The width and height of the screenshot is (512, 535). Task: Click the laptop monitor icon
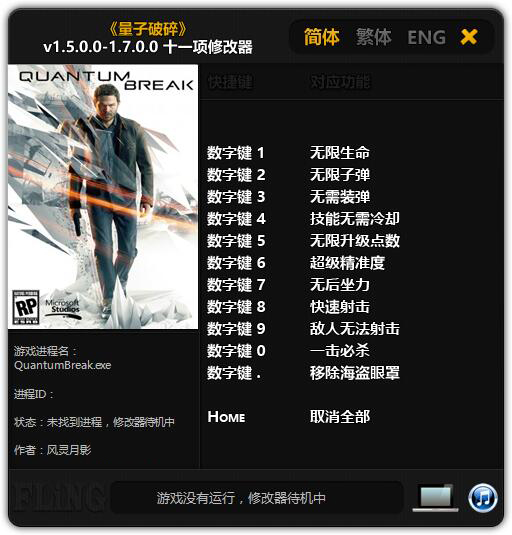pyautogui.click(x=435, y=498)
